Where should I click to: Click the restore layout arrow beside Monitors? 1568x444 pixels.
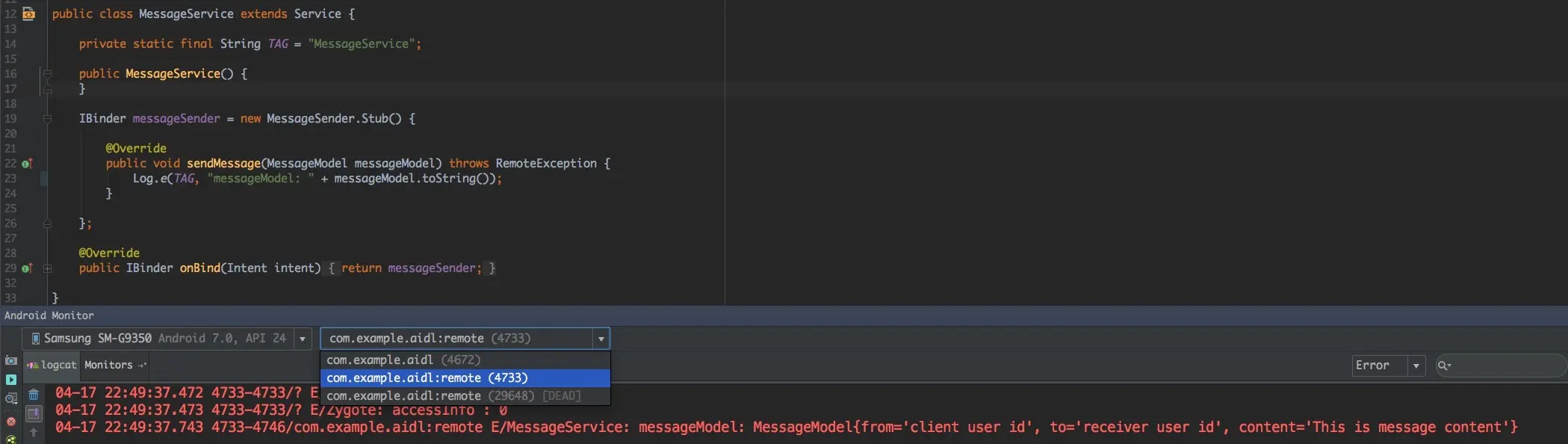pyautogui.click(x=143, y=365)
